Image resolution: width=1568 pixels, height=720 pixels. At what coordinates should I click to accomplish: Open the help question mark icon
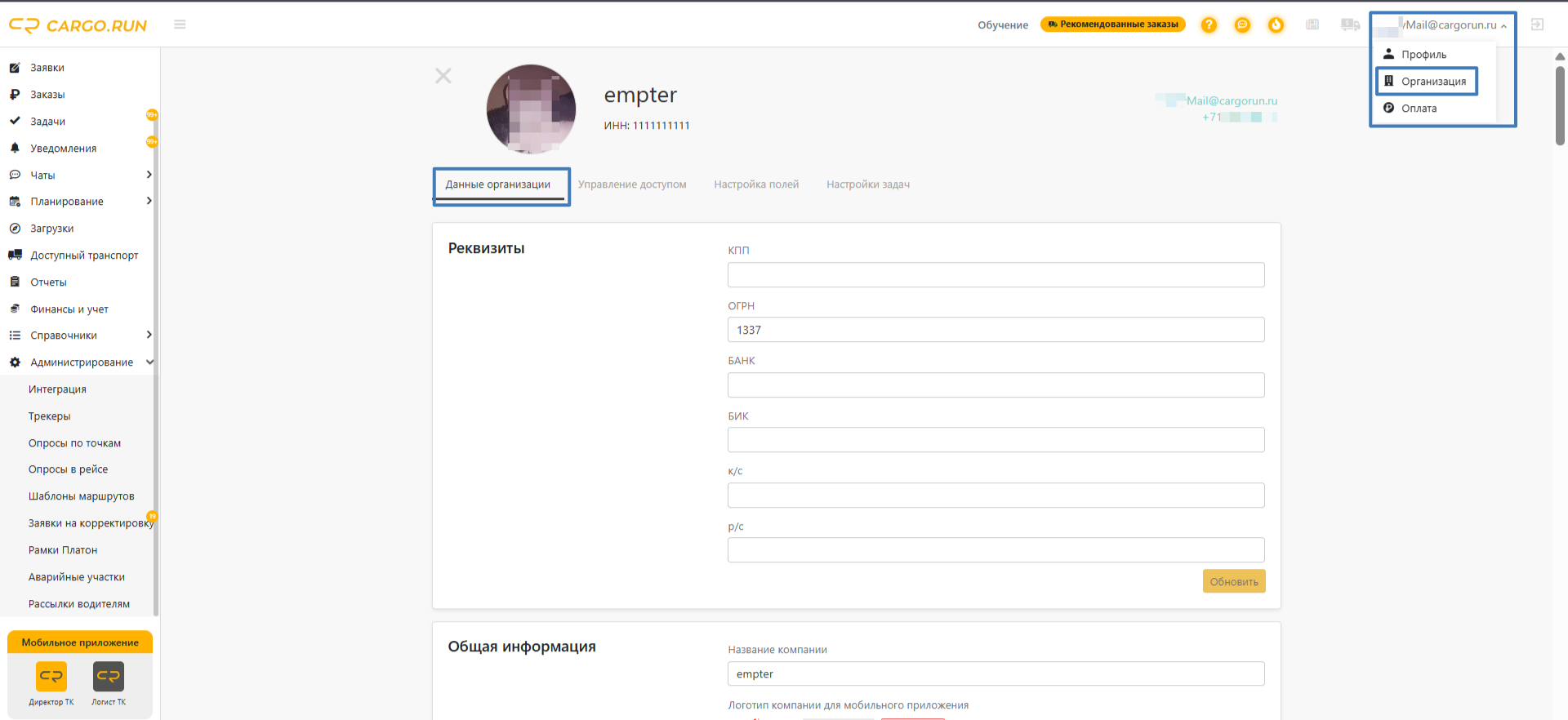pos(1209,25)
